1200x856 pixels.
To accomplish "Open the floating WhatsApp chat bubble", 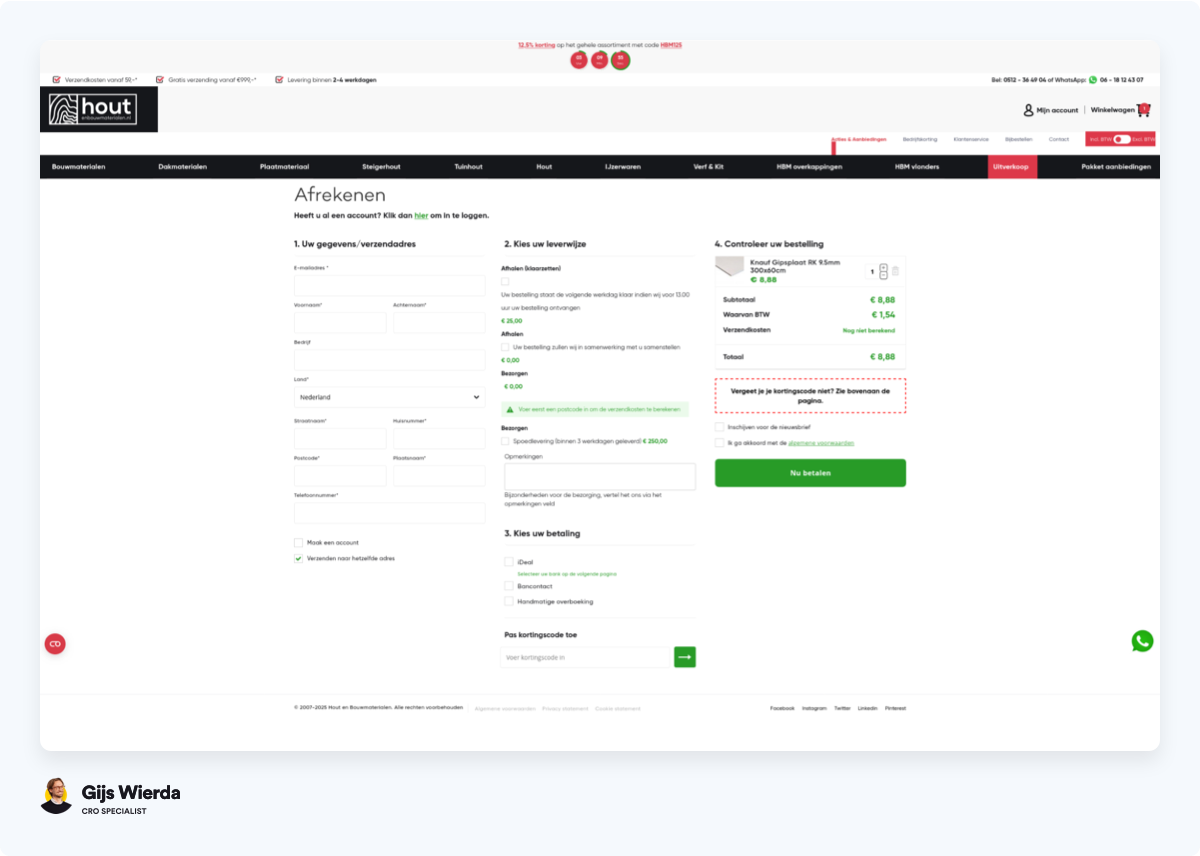I will [x=1142, y=641].
